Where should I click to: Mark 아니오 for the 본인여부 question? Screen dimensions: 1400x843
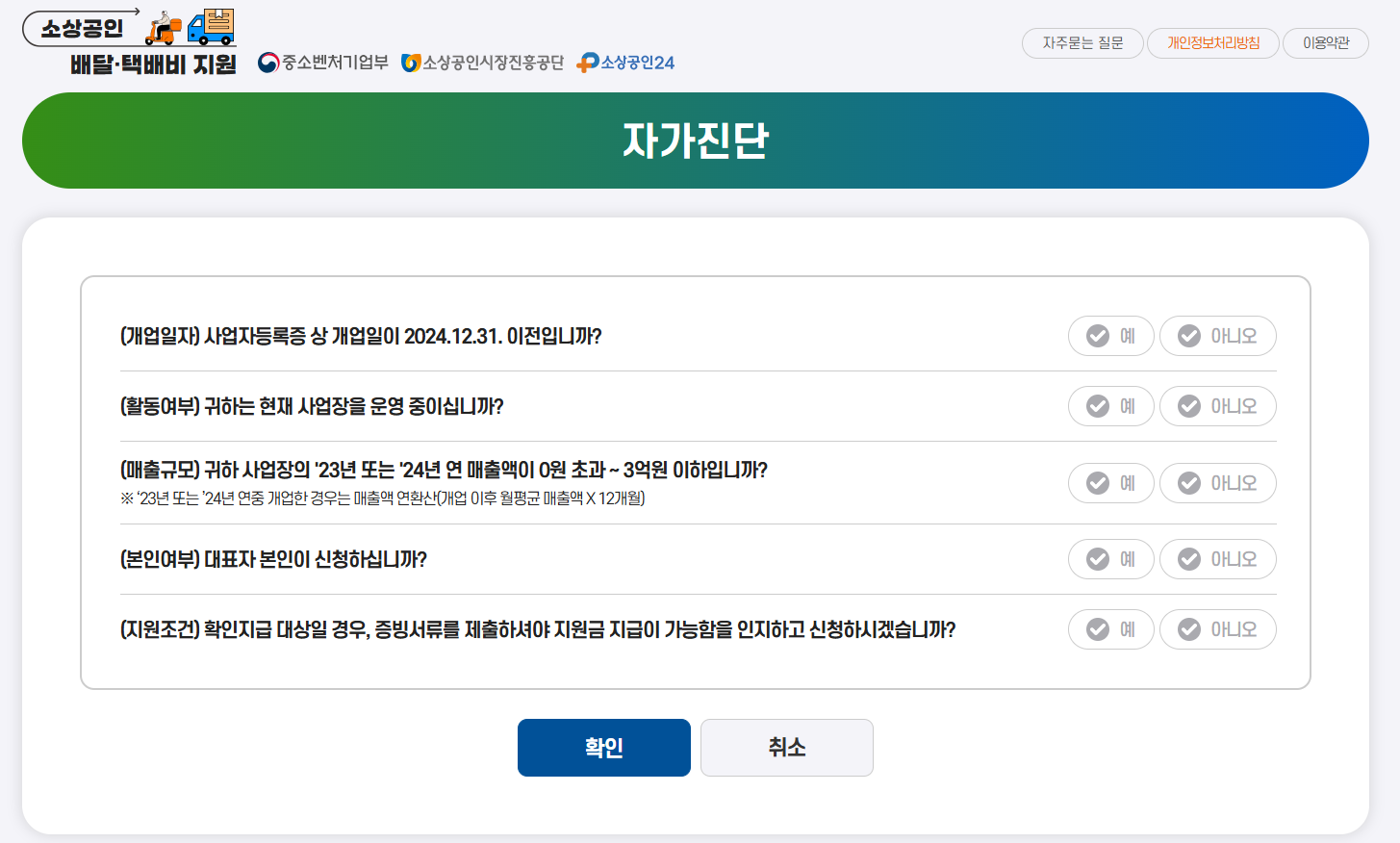pos(1217,559)
